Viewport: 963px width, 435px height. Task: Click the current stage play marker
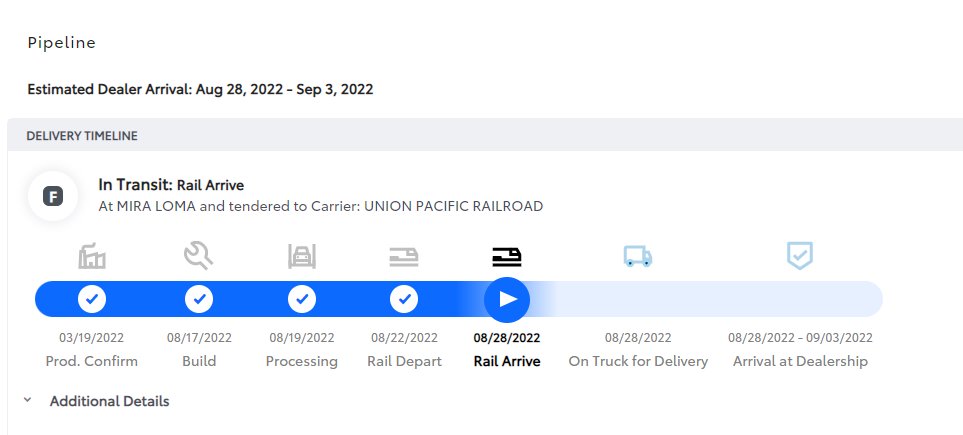(x=507, y=299)
